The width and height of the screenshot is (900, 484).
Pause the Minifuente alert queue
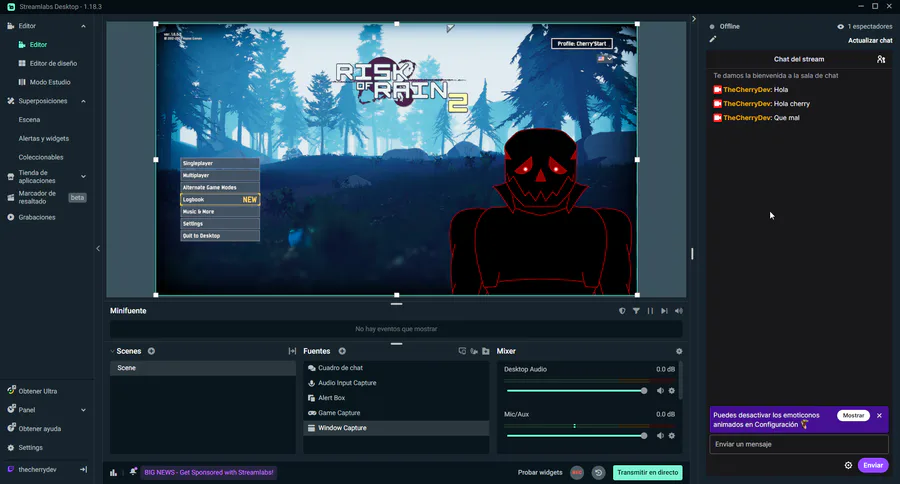(650, 311)
